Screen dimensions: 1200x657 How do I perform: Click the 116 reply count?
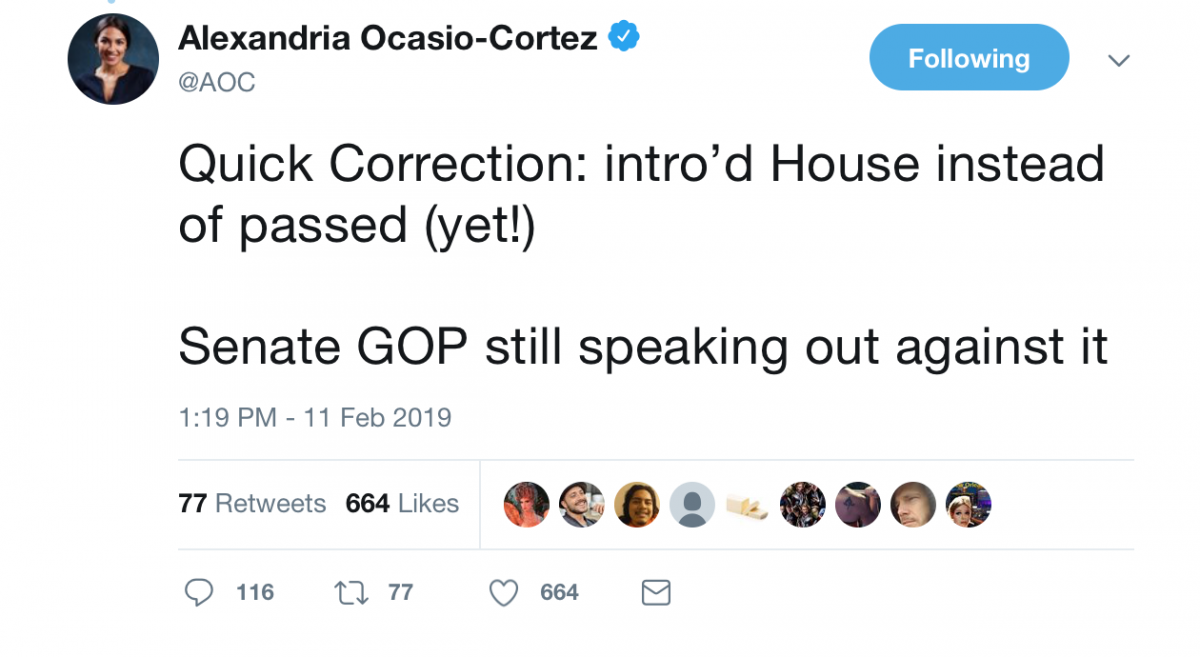click(255, 593)
